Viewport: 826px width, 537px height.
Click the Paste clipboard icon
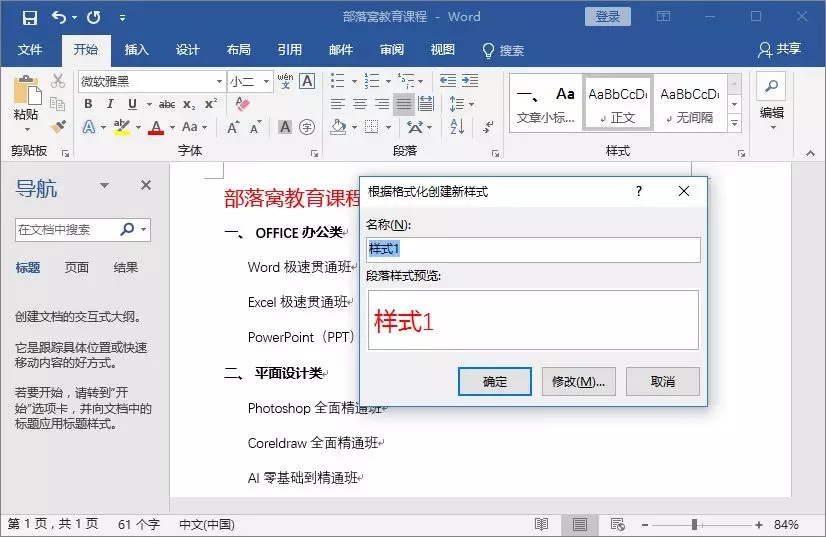pos(26,90)
